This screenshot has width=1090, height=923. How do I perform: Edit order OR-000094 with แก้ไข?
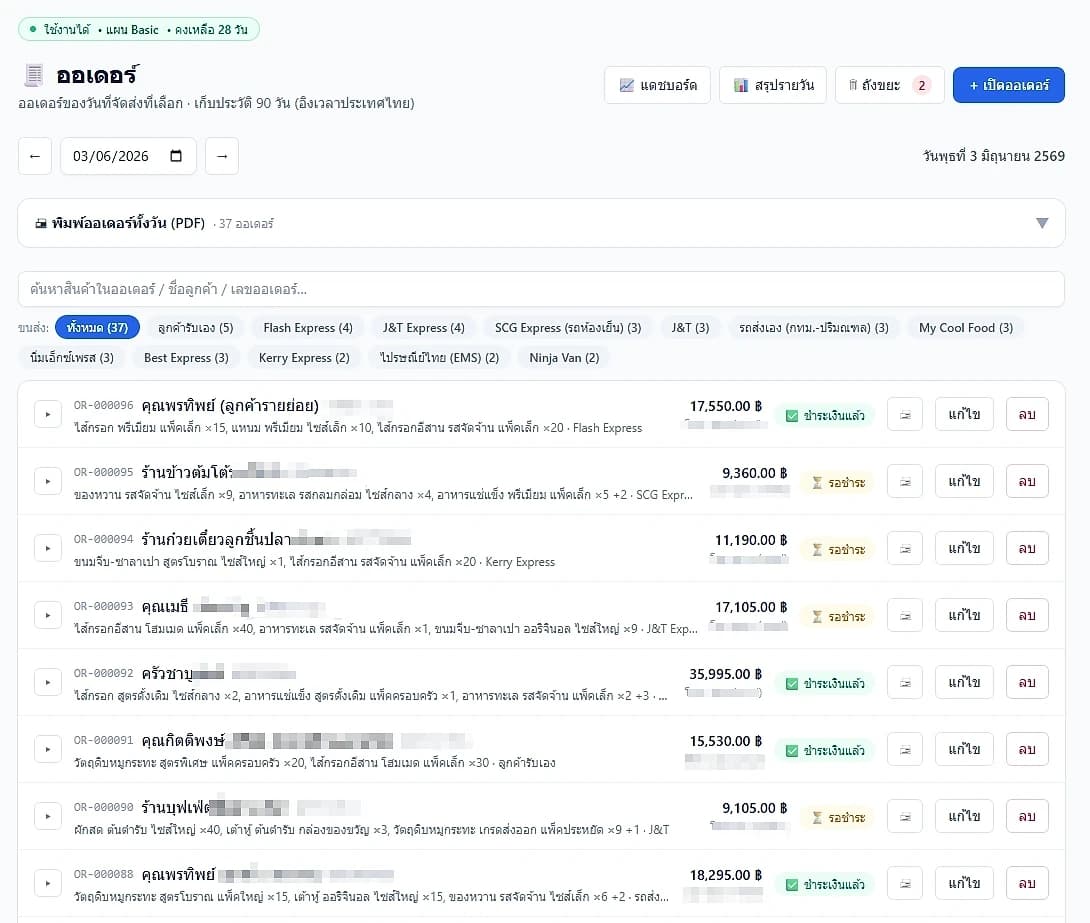964,548
